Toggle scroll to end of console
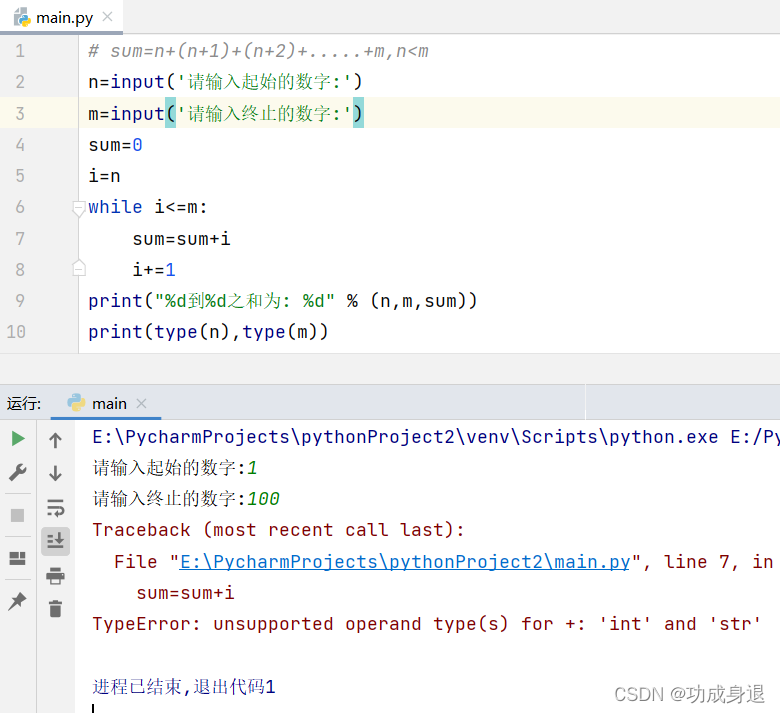This screenshot has width=780, height=713. click(55, 541)
